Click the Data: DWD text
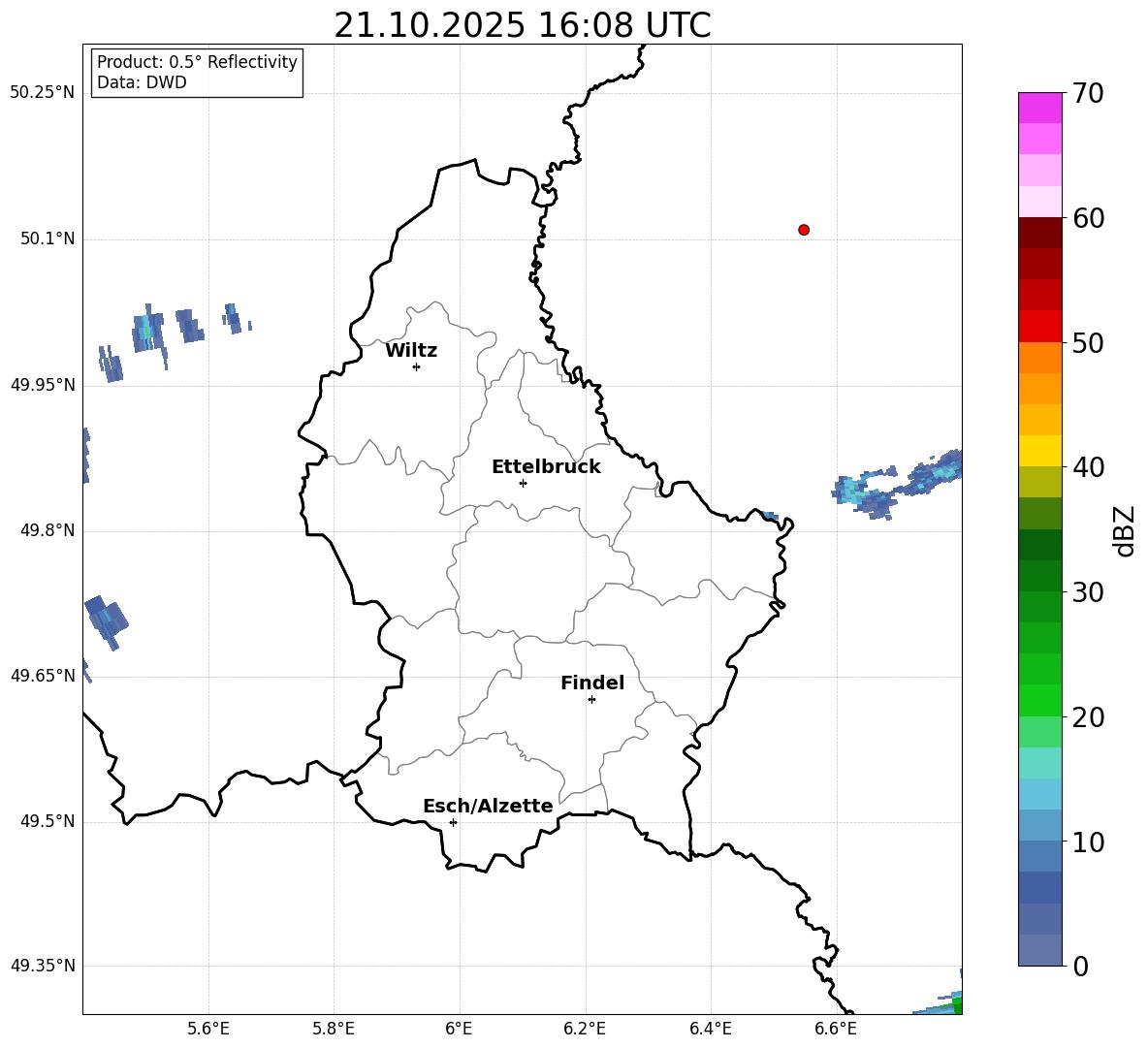 pyautogui.click(x=142, y=82)
